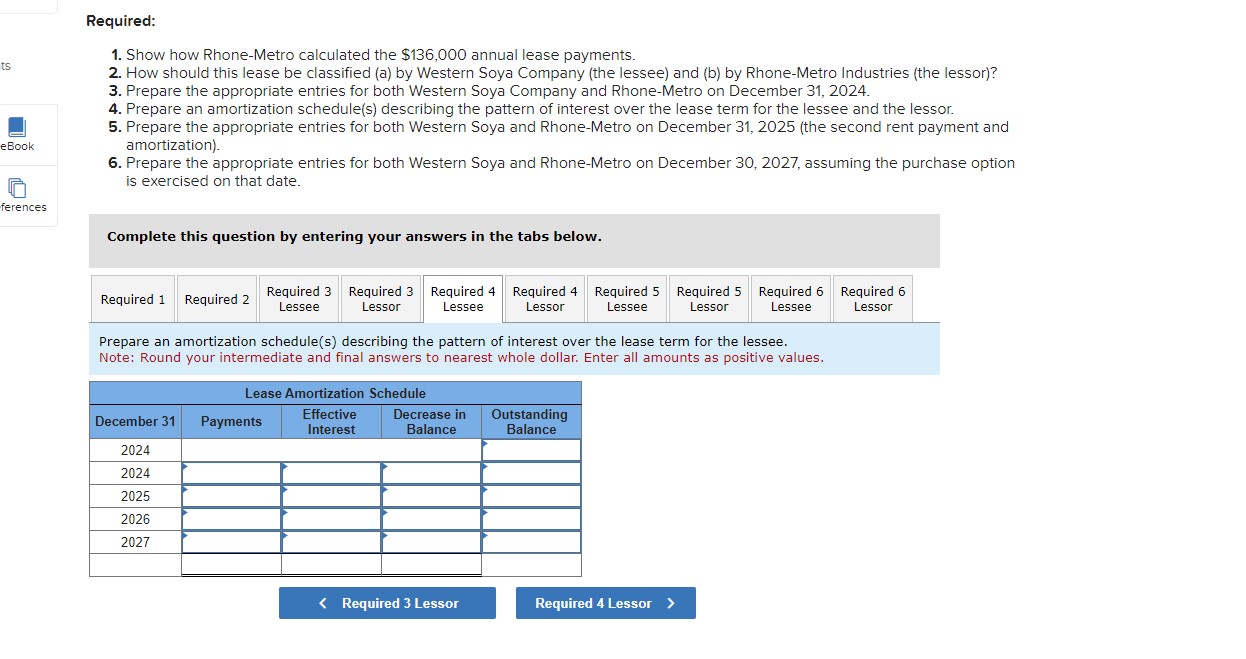Open the Required 6 Lessor tab
Screen dimensions: 1246x659
(873, 299)
